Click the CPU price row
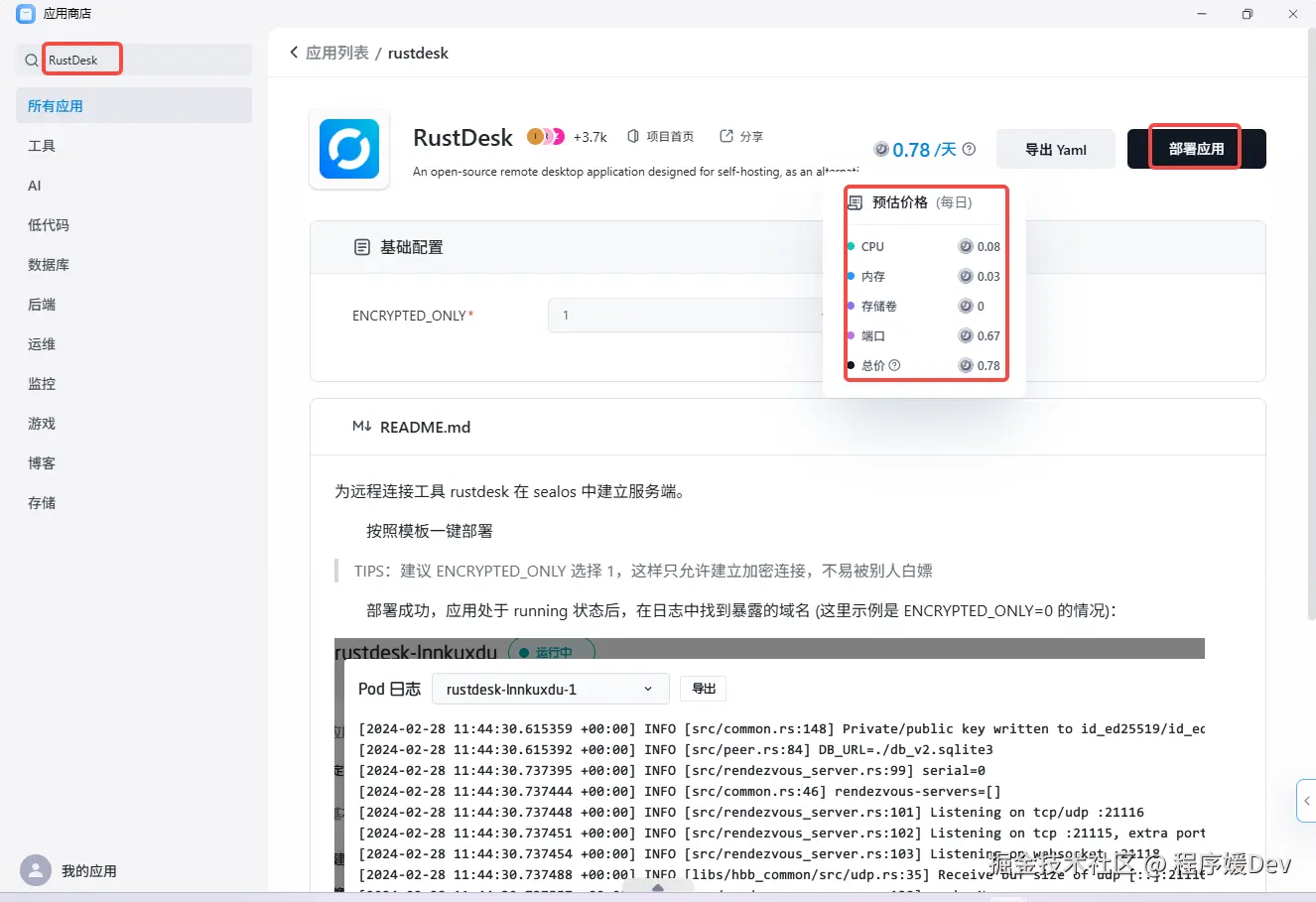 (x=925, y=246)
